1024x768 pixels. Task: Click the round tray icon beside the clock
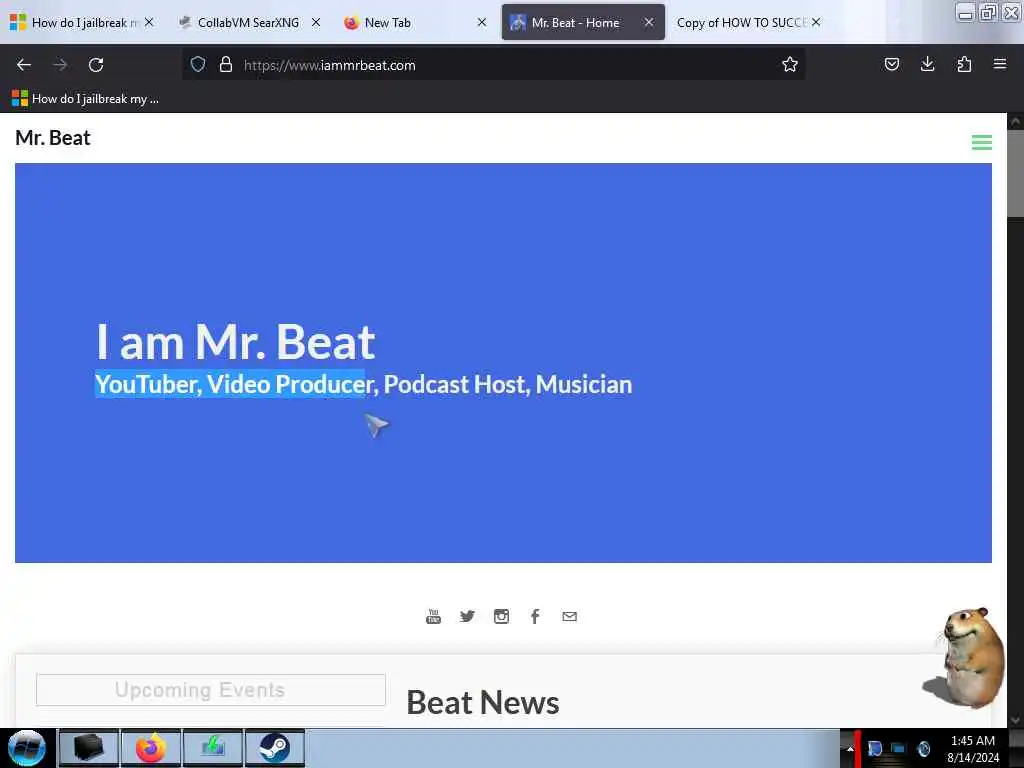coord(923,748)
